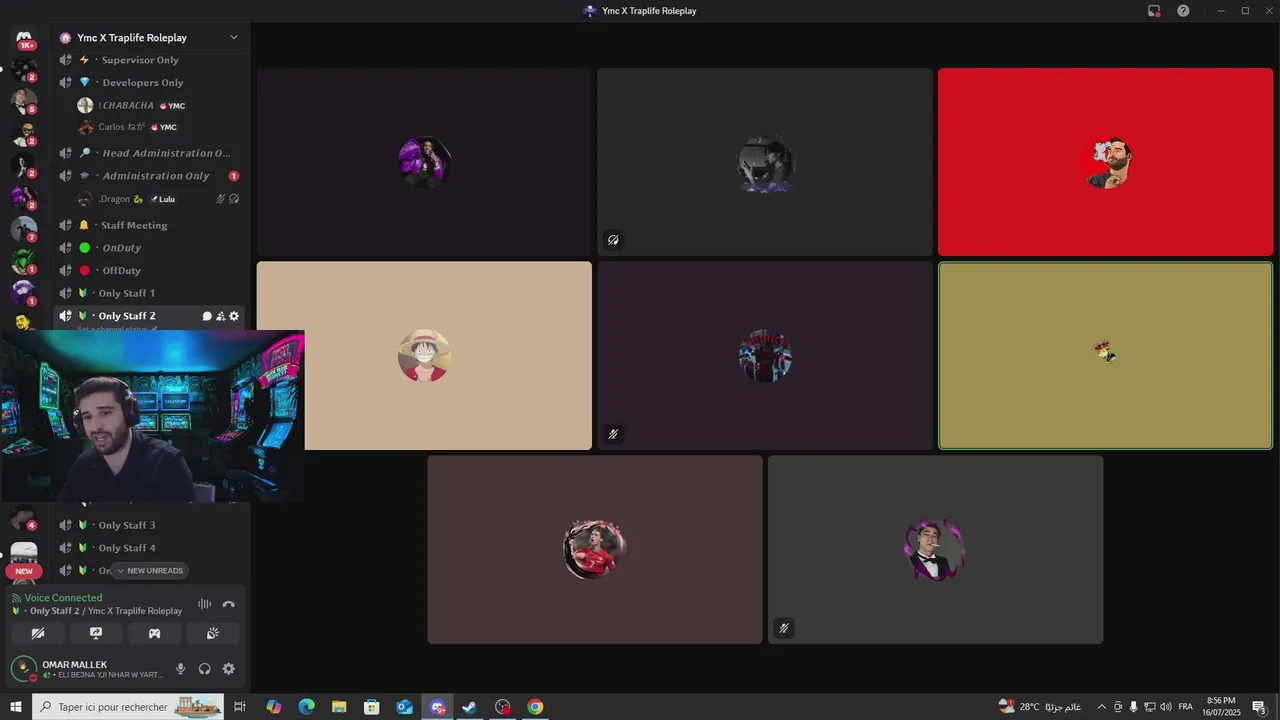
Task: Switch FRA keyboard language indicator
Action: coord(1185,707)
